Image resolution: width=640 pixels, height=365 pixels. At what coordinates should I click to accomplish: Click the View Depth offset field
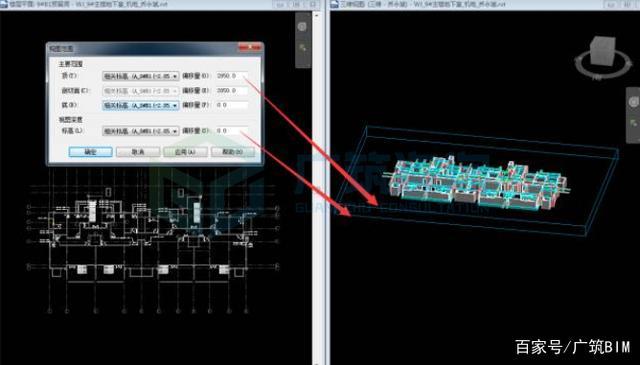(x=232, y=131)
